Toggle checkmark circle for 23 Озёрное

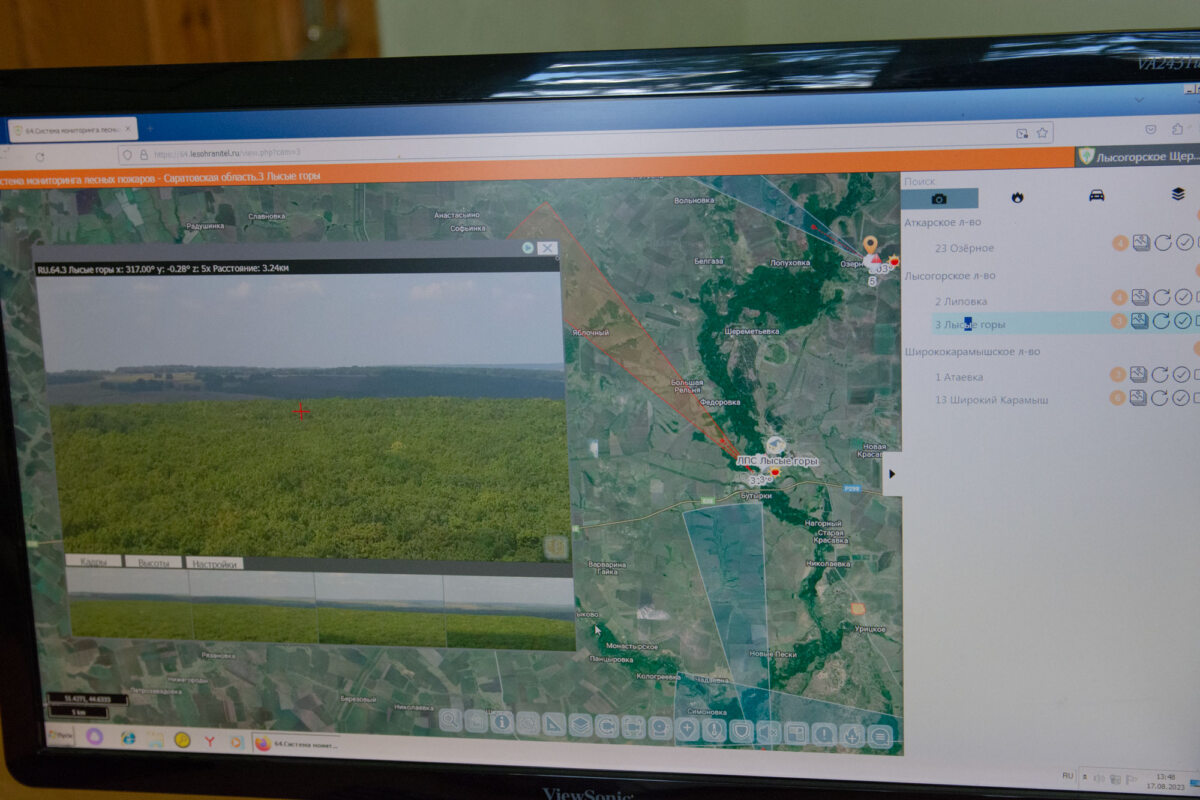pyautogui.click(x=1183, y=242)
